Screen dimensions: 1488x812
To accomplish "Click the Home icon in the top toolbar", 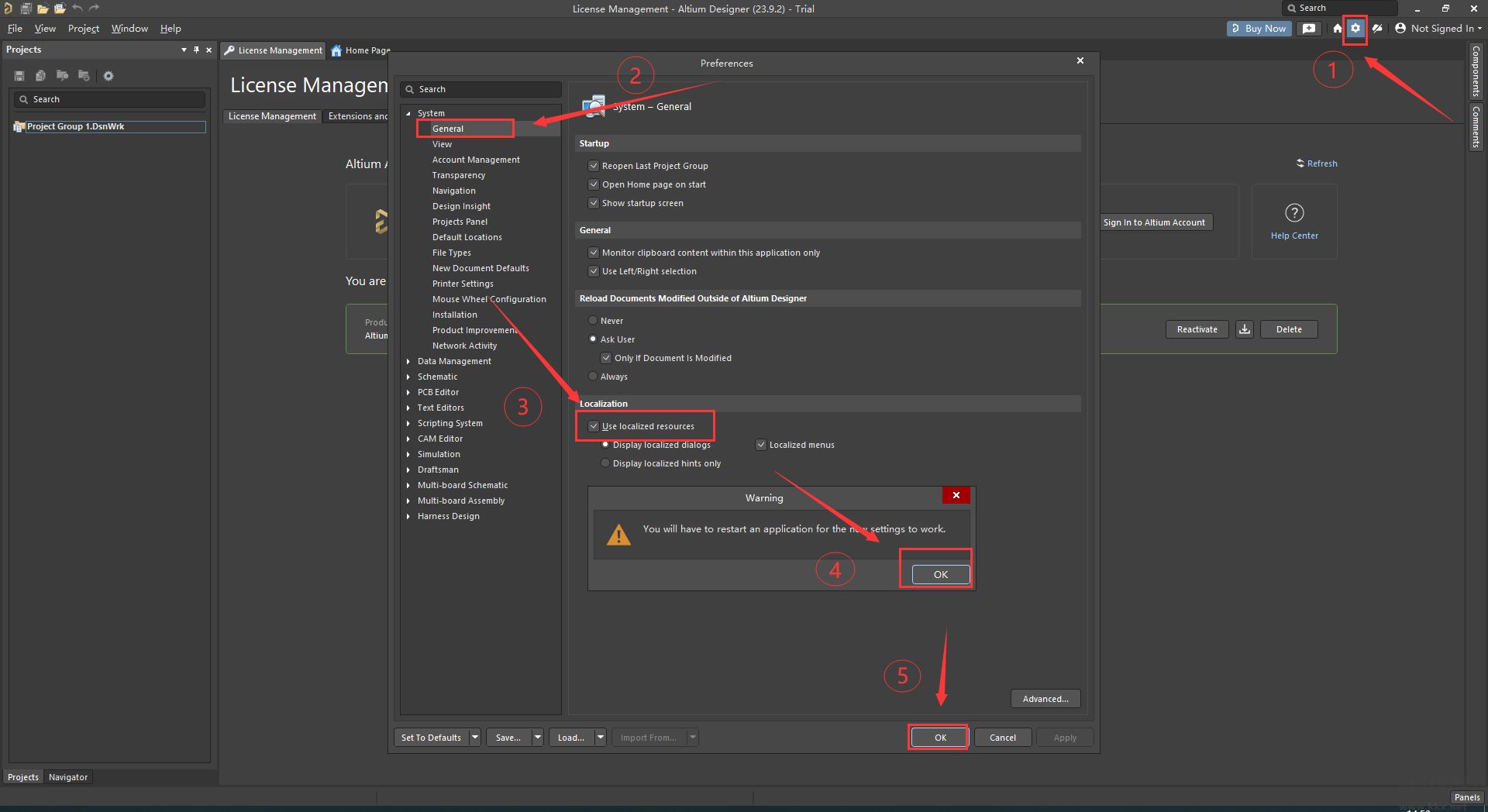I will 1338,28.
